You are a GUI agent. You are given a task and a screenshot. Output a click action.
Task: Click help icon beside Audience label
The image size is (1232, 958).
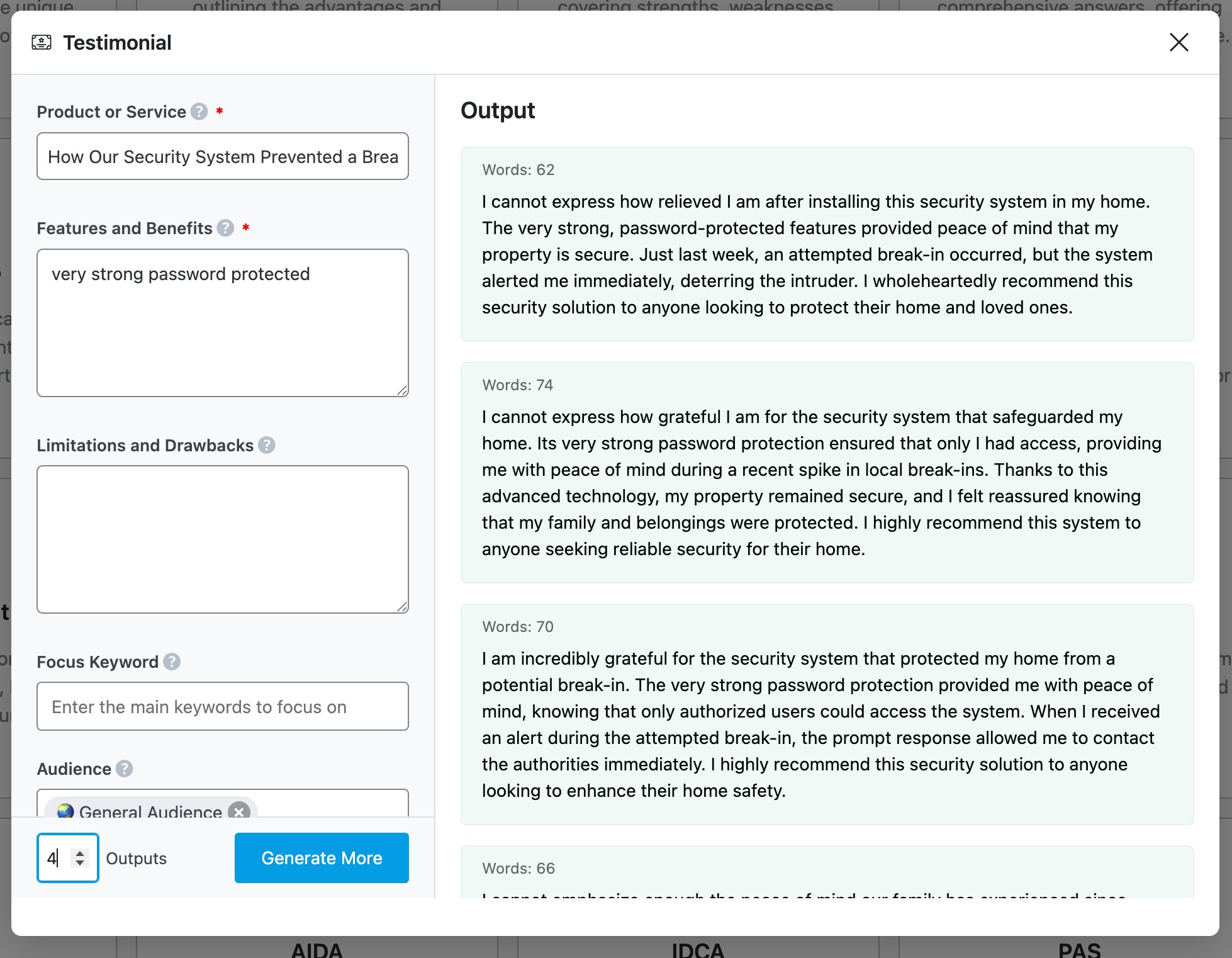click(x=125, y=769)
